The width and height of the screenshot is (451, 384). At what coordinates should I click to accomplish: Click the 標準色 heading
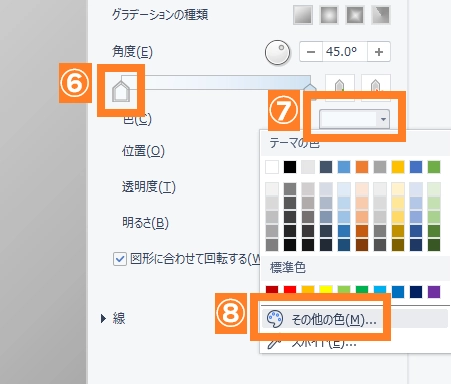coord(288,267)
